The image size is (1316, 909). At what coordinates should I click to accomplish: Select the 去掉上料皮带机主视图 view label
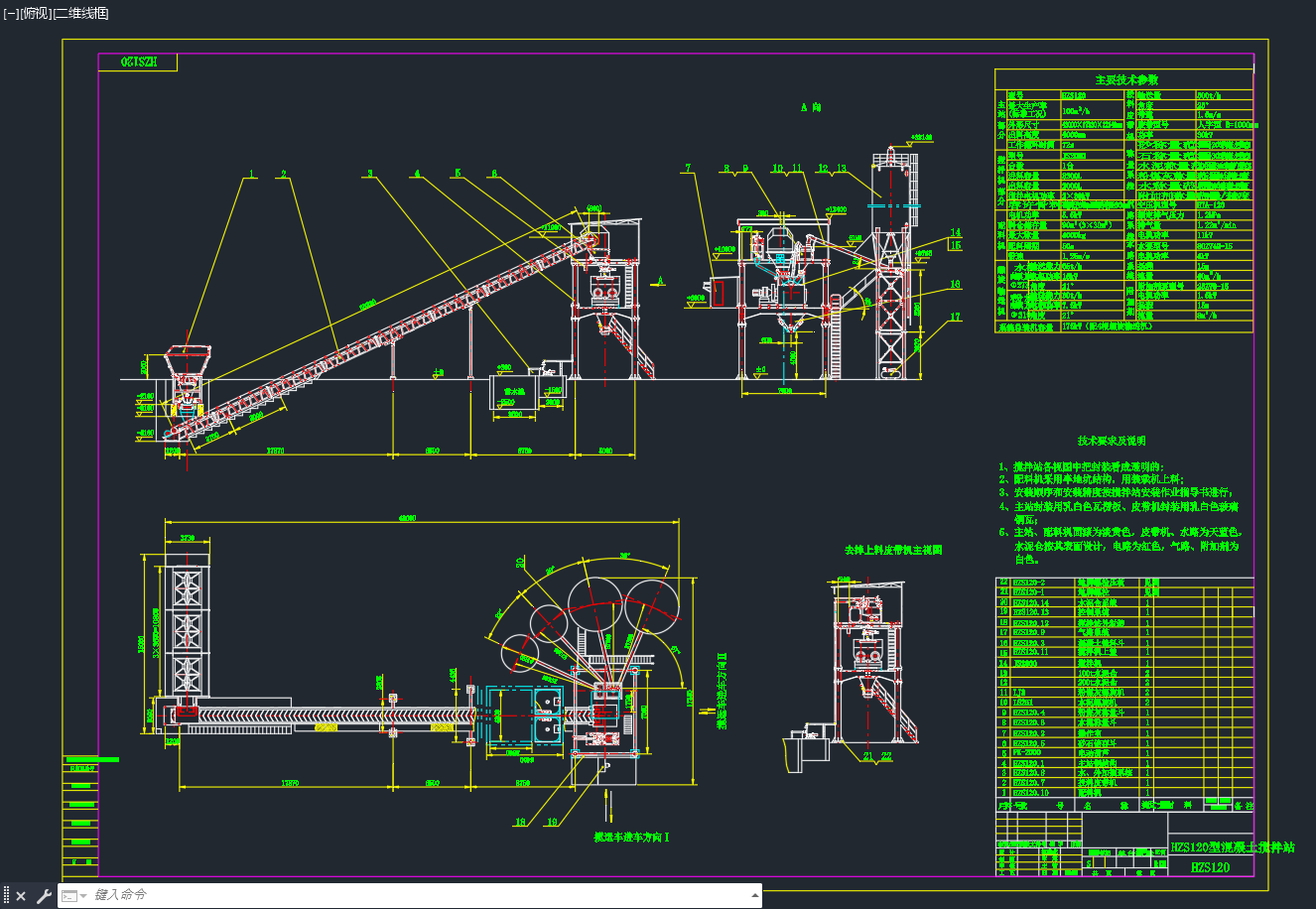[x=893, y=550]
